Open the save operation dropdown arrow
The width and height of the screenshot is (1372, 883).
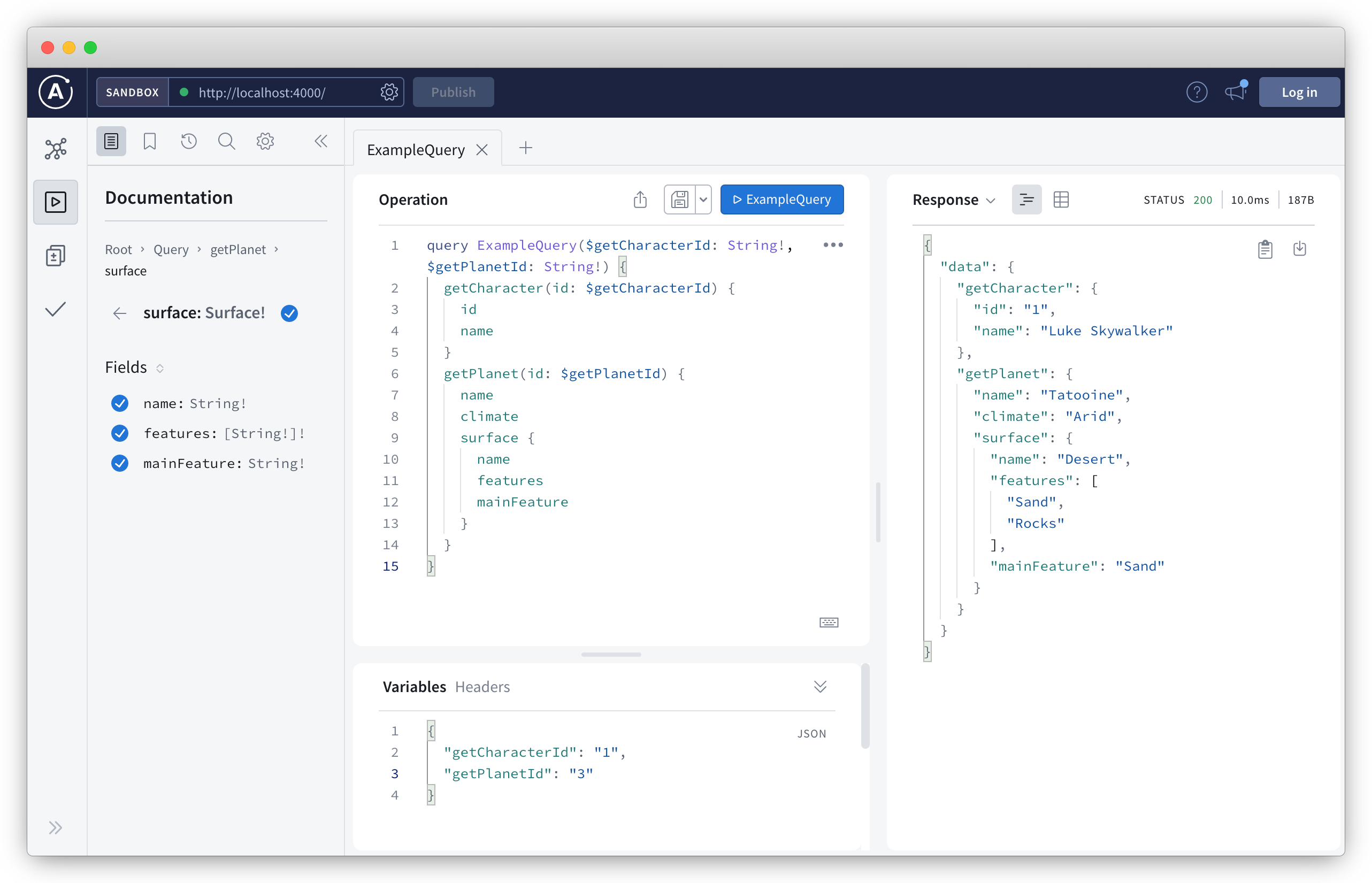703,199
